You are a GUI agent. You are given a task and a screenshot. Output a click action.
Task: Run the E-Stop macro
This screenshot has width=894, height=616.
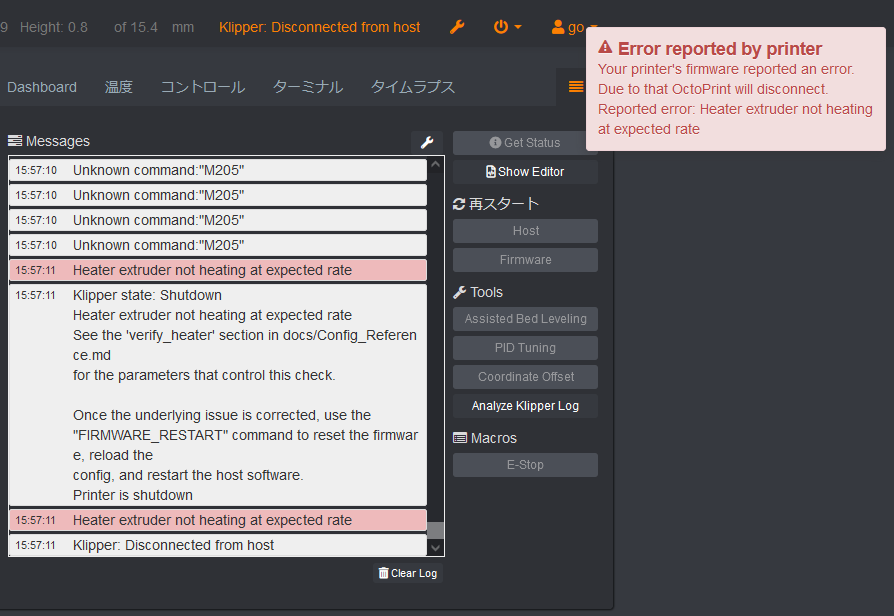(525, 465)
